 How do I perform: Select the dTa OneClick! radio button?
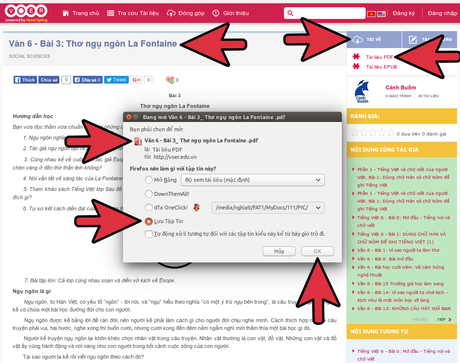(149, 207)
